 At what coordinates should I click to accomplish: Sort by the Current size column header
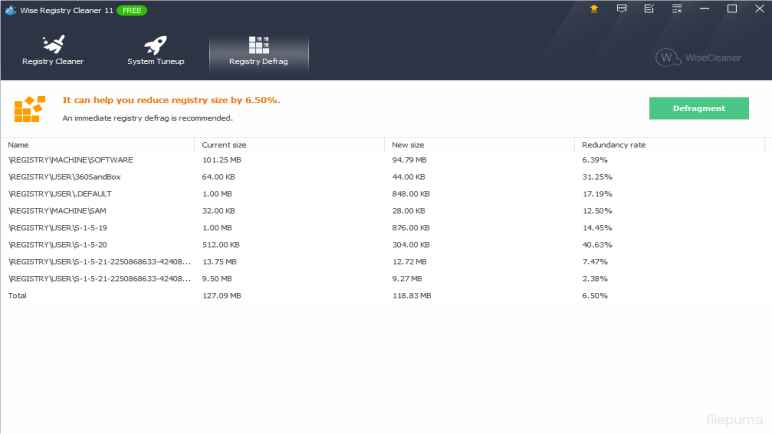click(x=224, y=145)
